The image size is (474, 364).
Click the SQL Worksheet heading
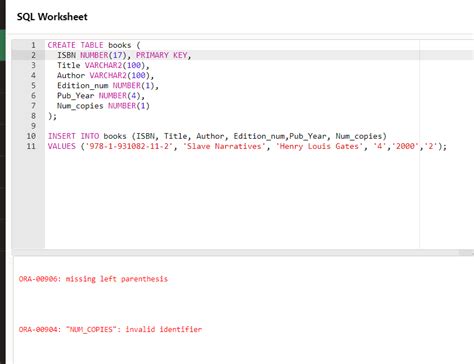[52, 17]
